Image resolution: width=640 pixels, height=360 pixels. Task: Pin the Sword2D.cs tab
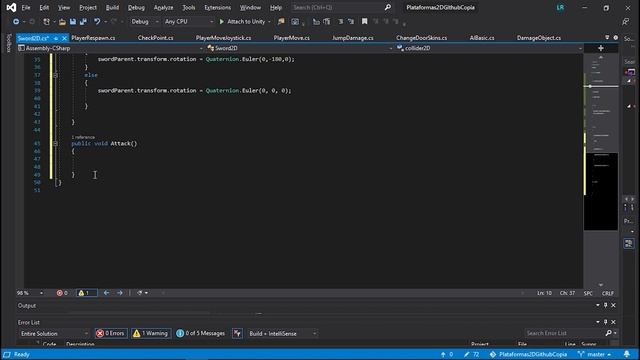point(56,38)
